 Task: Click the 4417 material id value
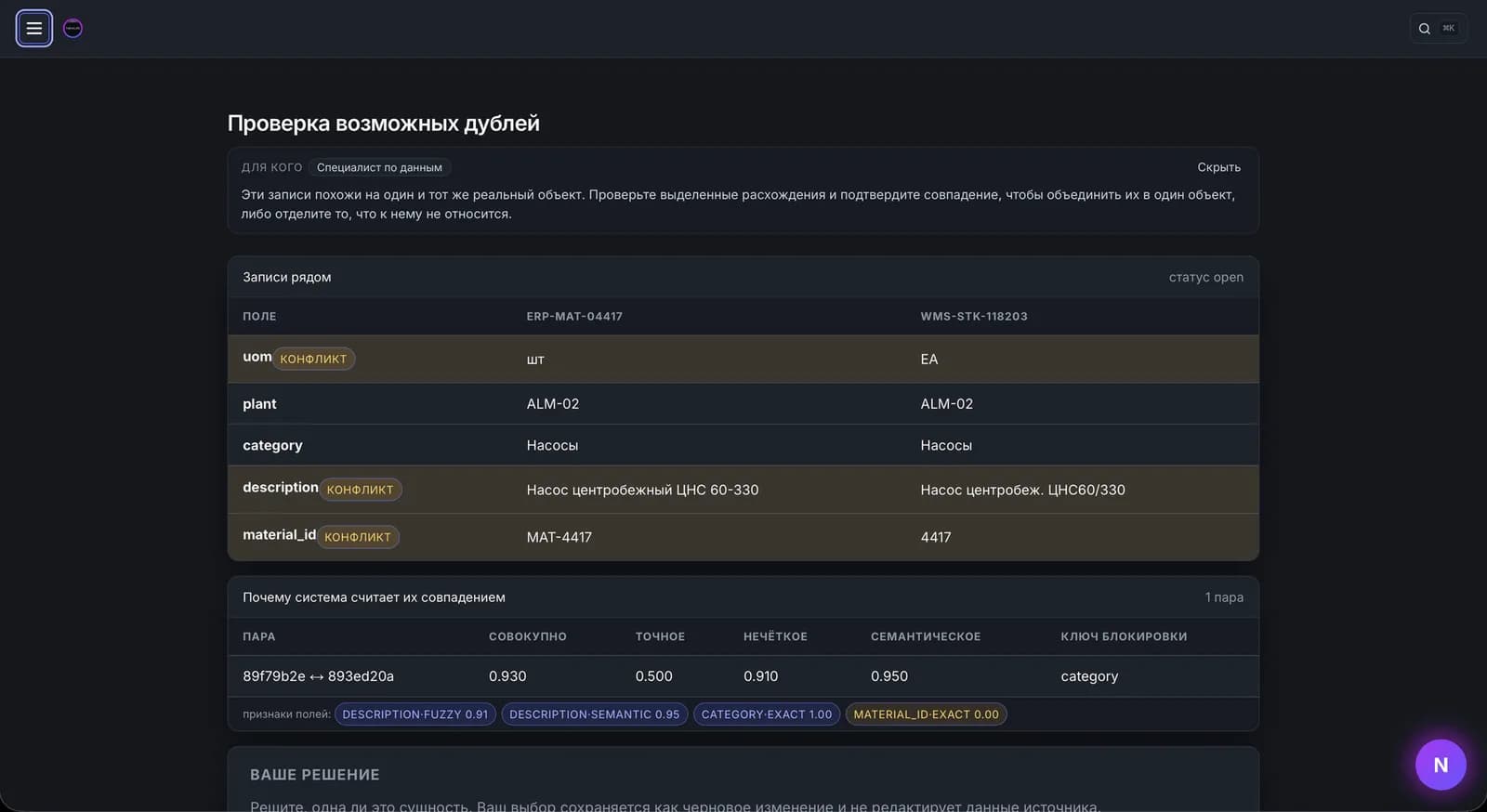936,537
